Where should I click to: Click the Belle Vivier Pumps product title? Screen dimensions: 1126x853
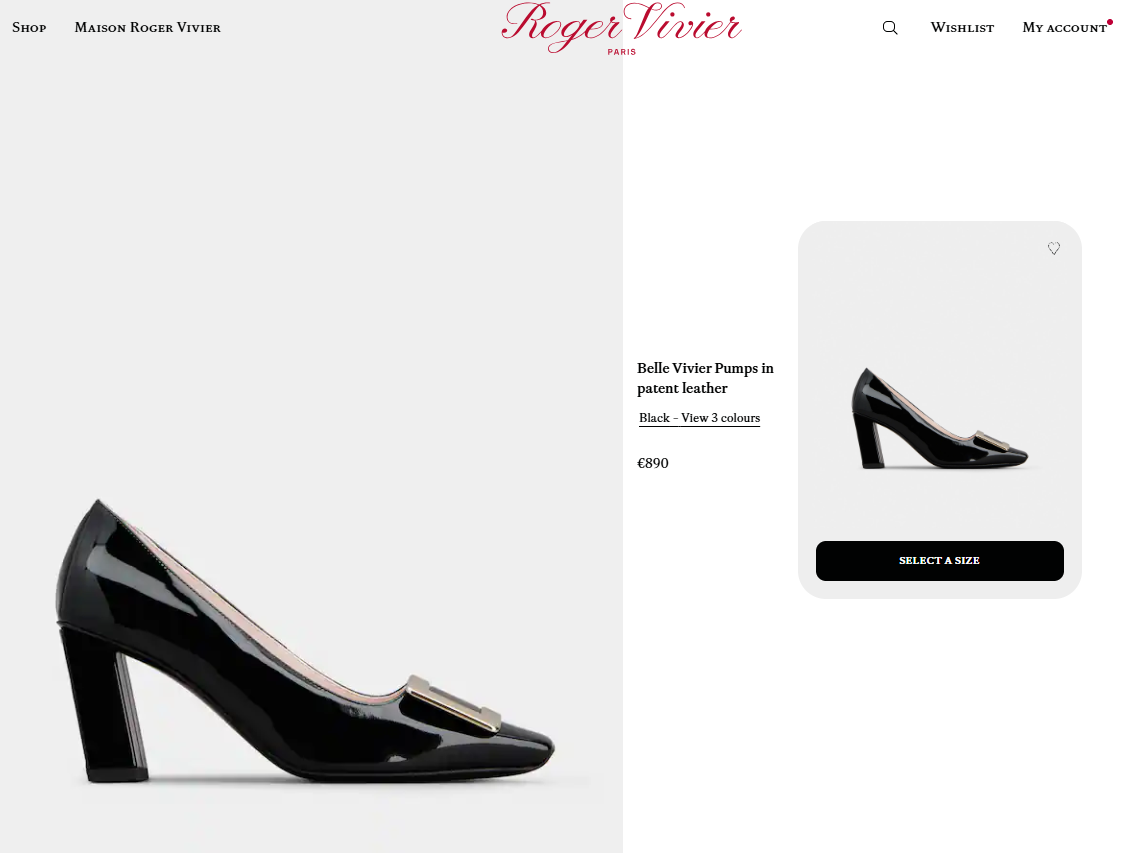pyautogui.click(x=705, y=378)
